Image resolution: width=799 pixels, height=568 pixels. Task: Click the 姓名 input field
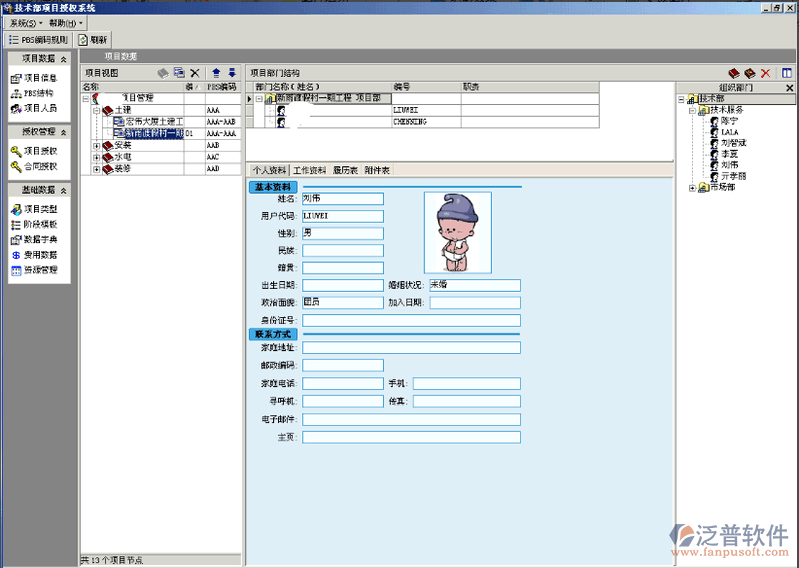pos(343,198)
